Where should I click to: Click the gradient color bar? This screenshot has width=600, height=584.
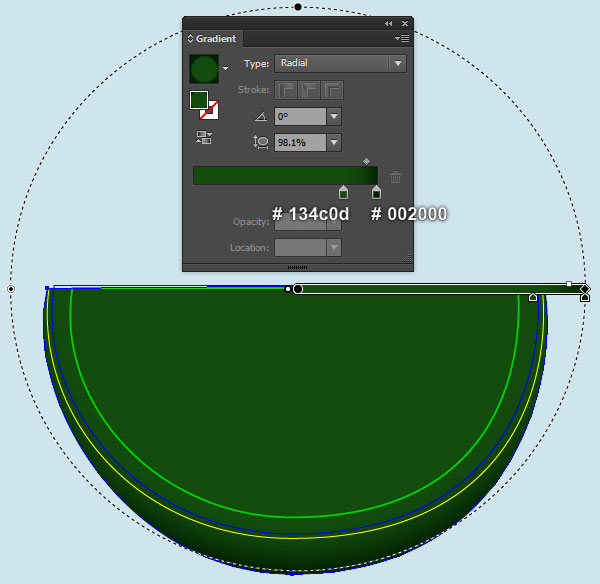tap(285, 176)
